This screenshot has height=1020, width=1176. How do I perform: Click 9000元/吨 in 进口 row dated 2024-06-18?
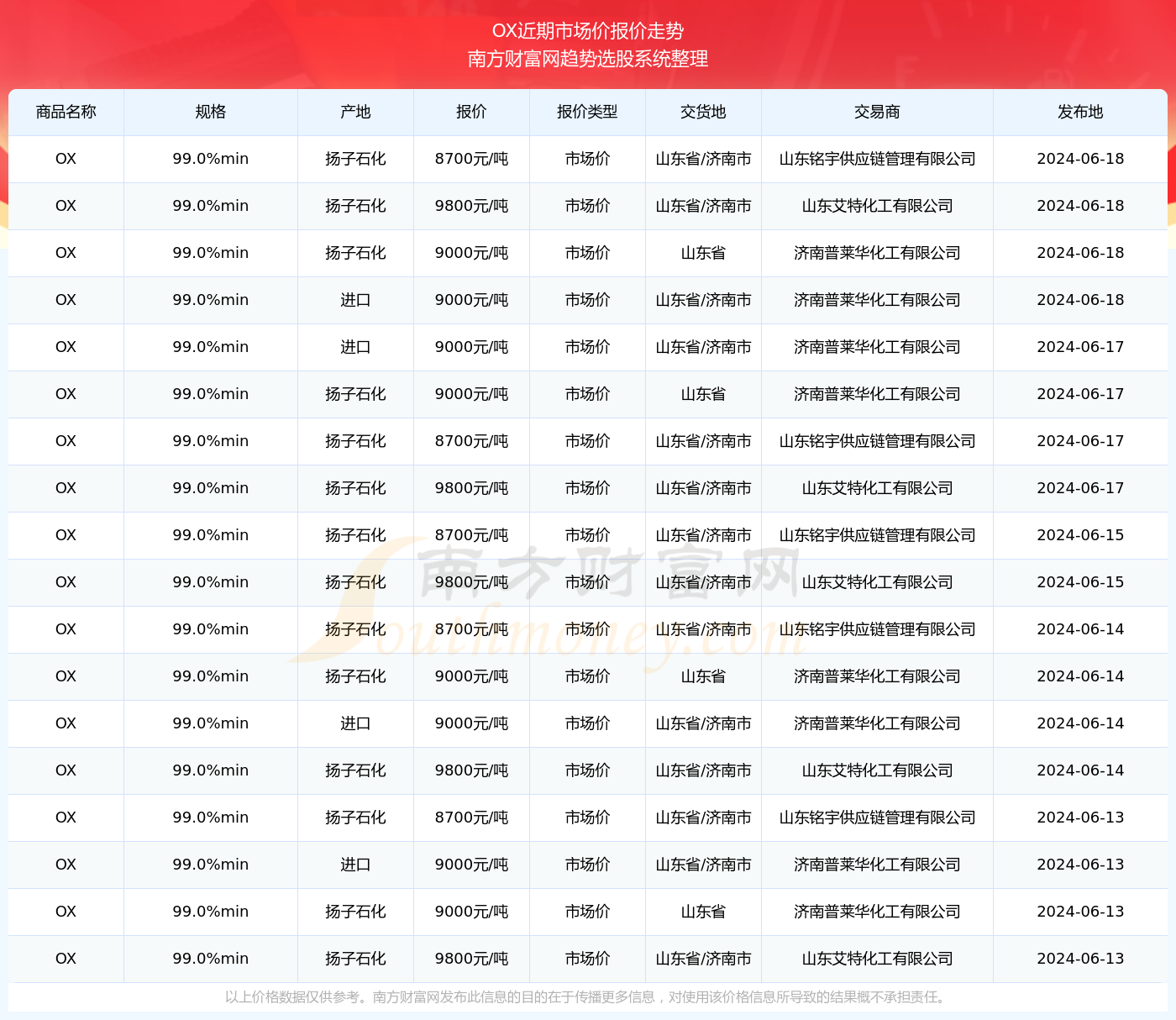coord(471,300)
